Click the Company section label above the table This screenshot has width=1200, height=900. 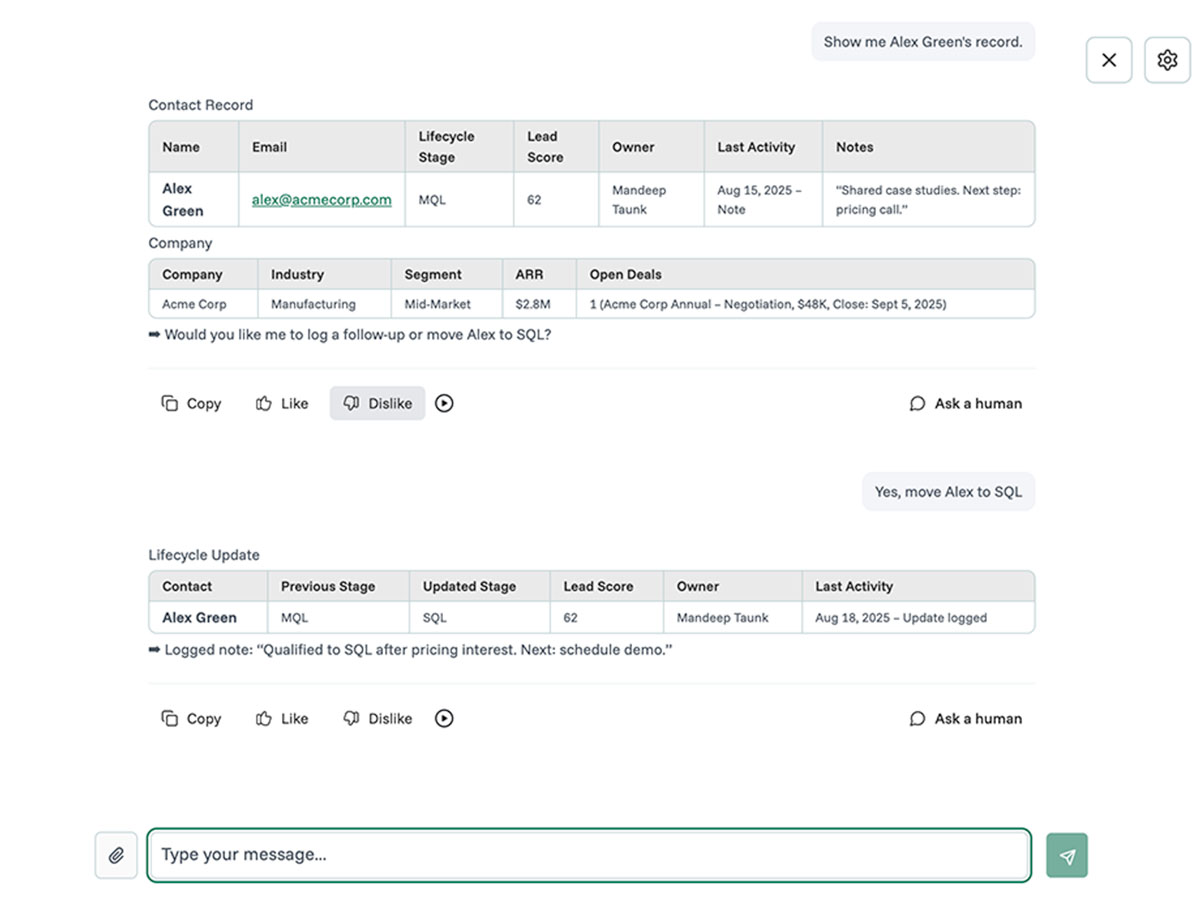point(180,243)
